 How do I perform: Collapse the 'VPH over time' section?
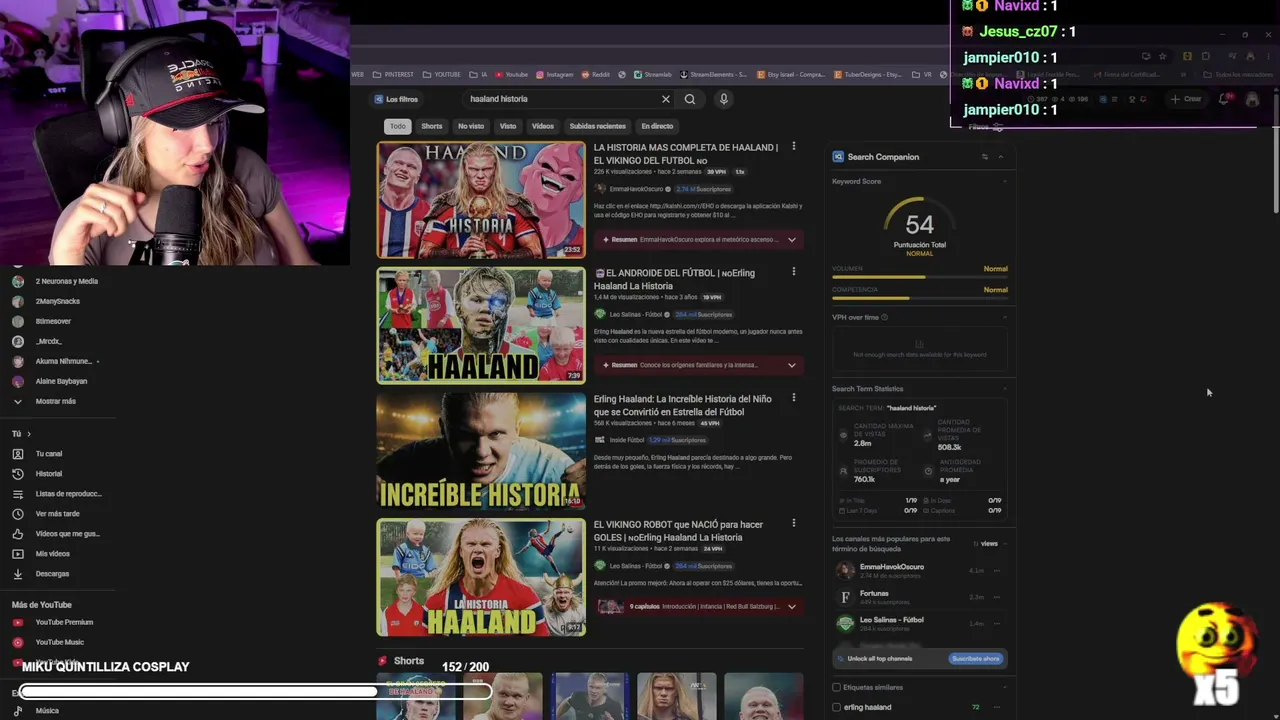pyautogui.click(x=1005, y=317)
